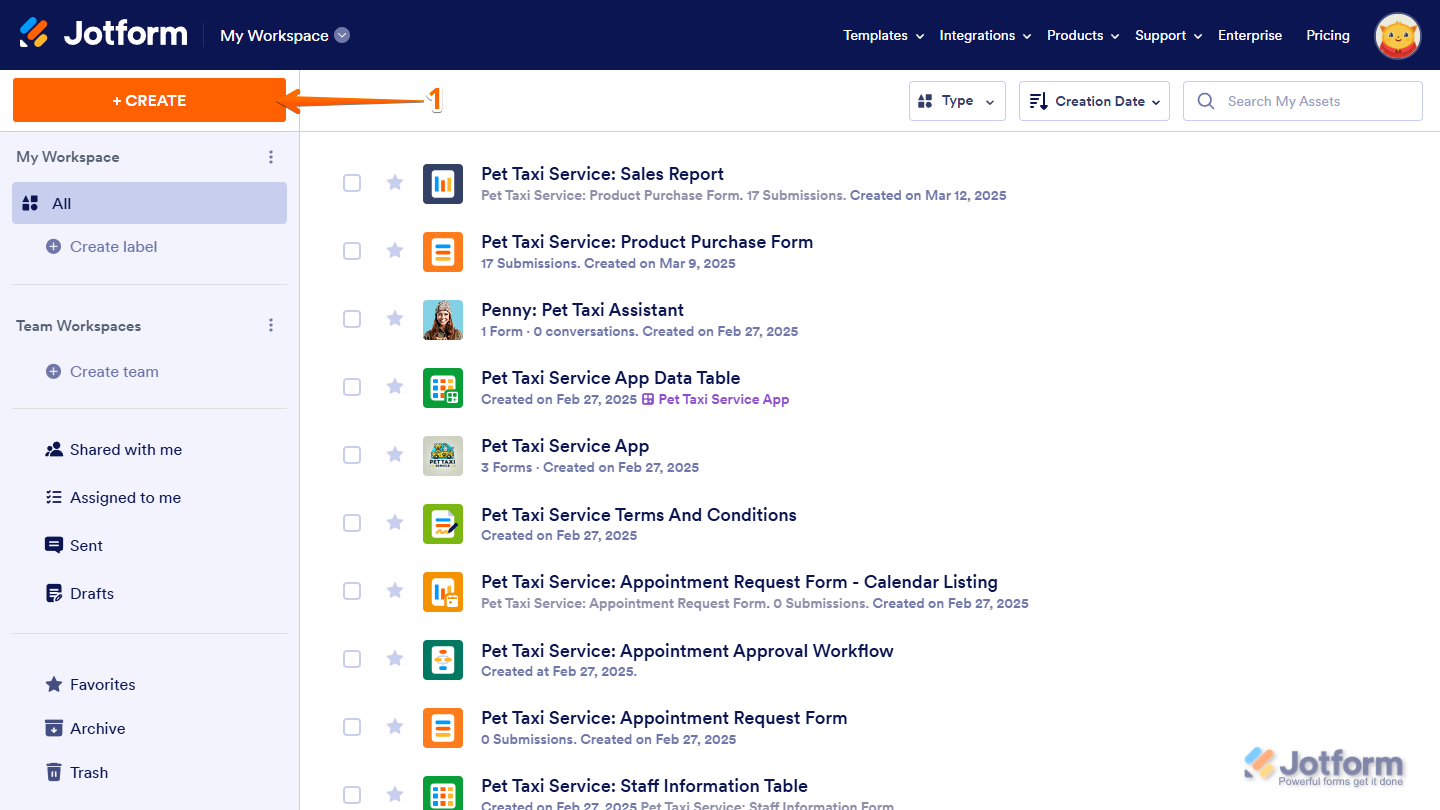
Task: Tick the Terms And Conditions checkbox
Action: pos(352,523)
